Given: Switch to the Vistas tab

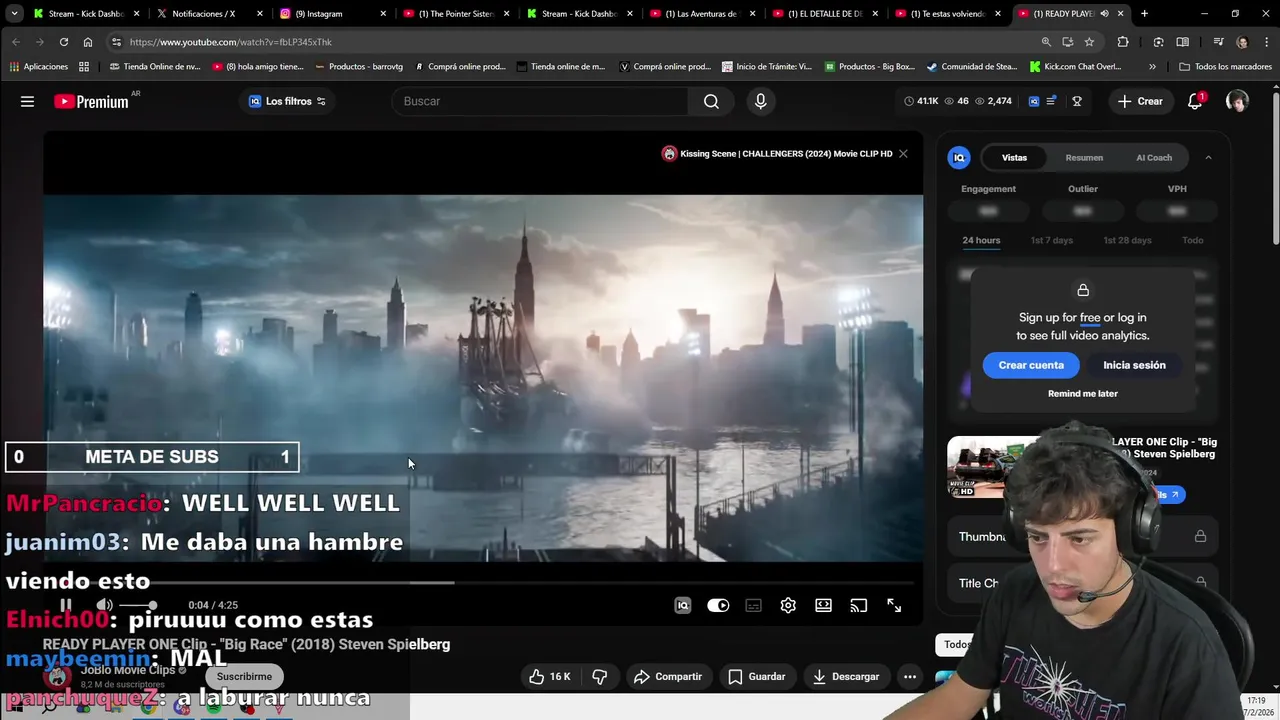Looking at the screenshot, I should (x=1014, y=157).
